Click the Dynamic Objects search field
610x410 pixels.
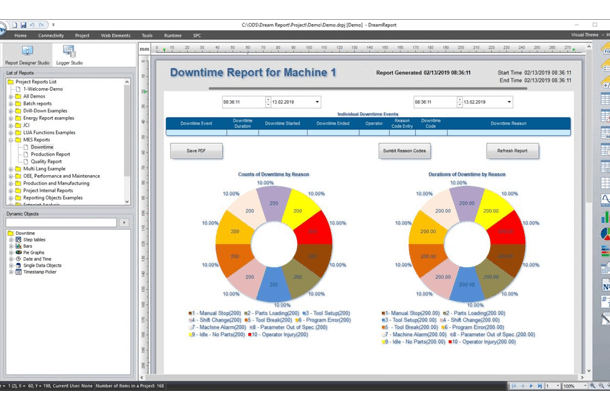click(x=62, y=223)
